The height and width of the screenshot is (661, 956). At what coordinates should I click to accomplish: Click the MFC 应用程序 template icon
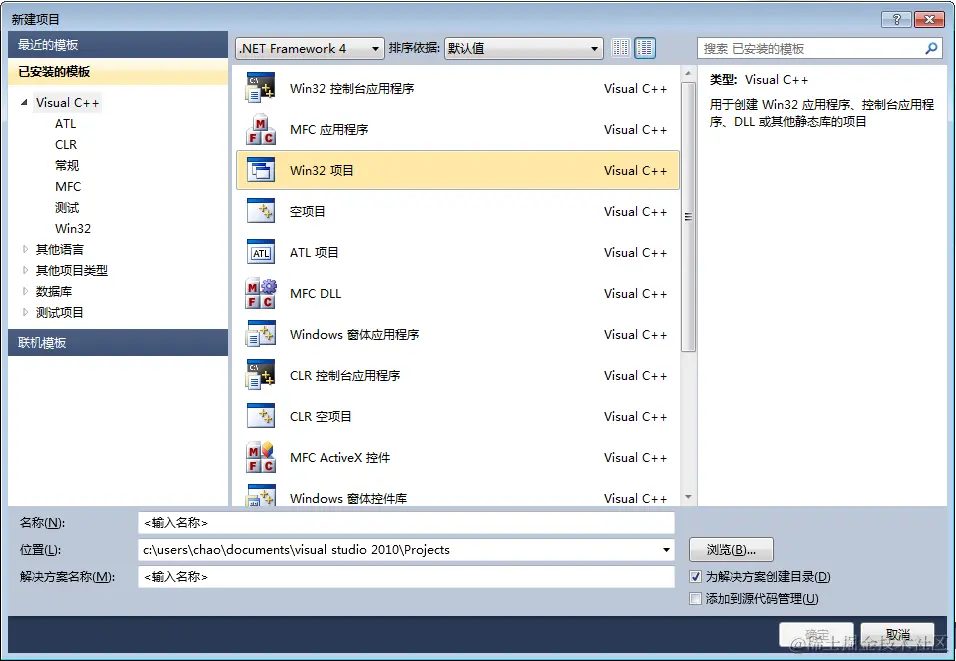pos(260,129)
